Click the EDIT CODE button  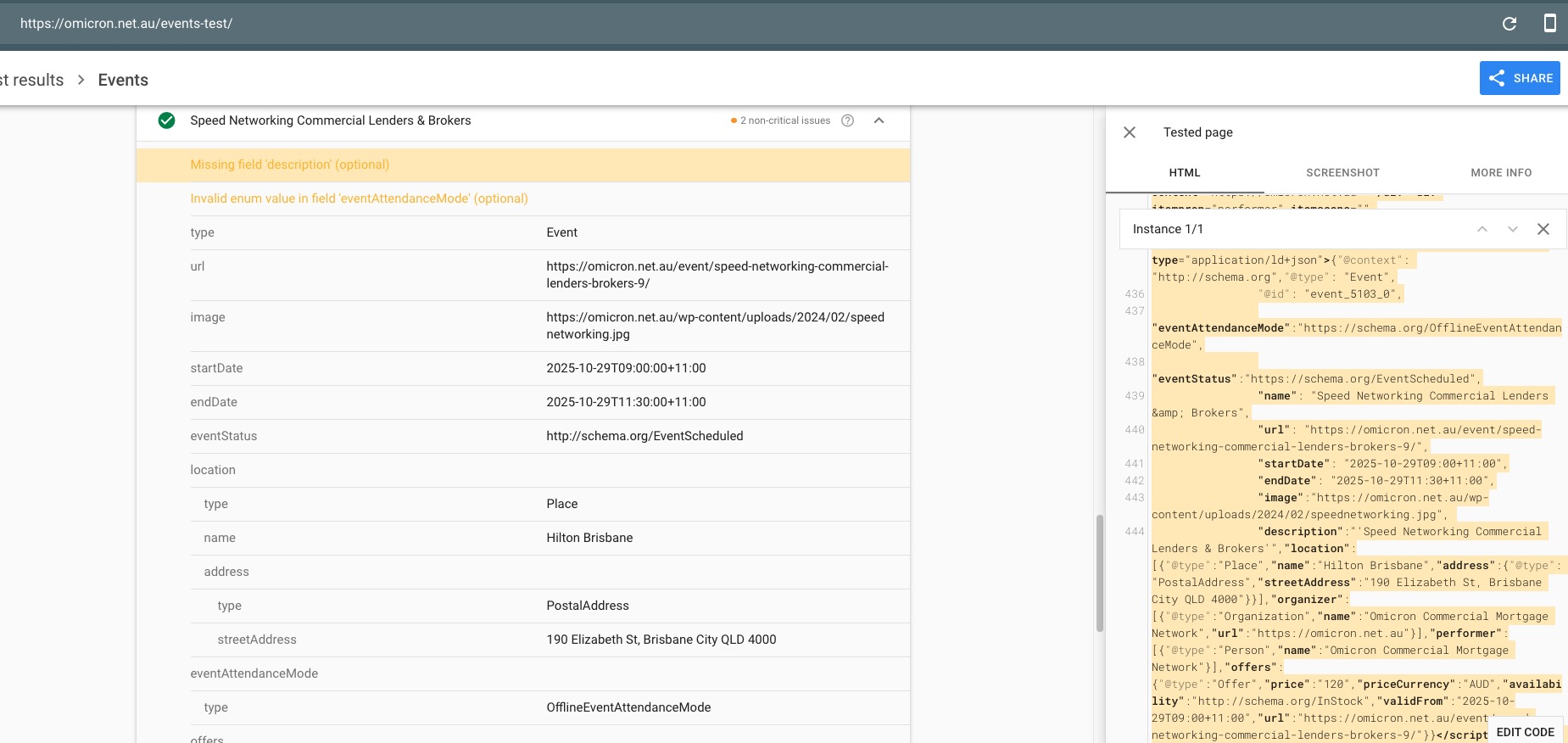click(1525, 732)
